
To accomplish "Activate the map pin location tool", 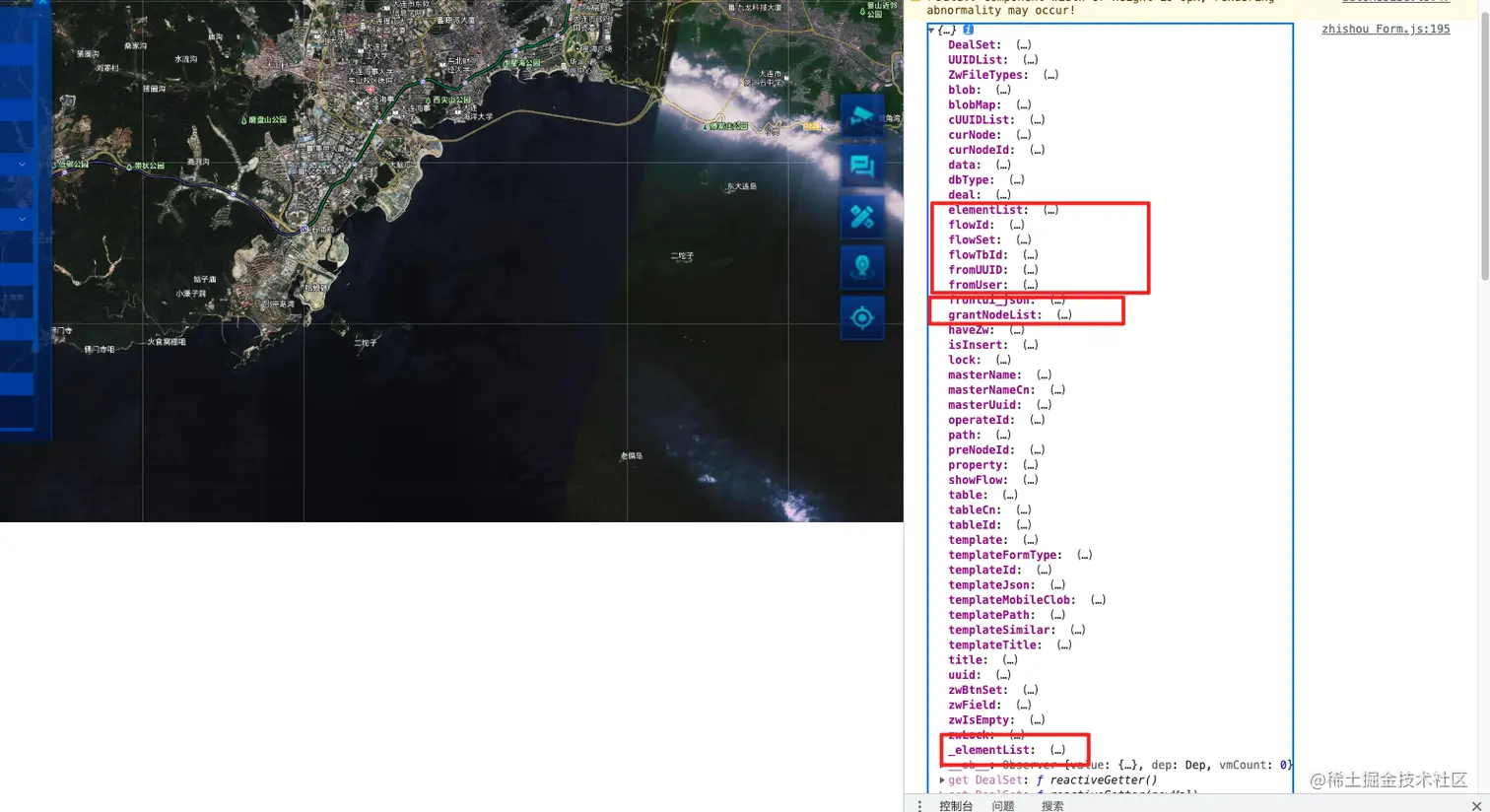I will point(861,266).
